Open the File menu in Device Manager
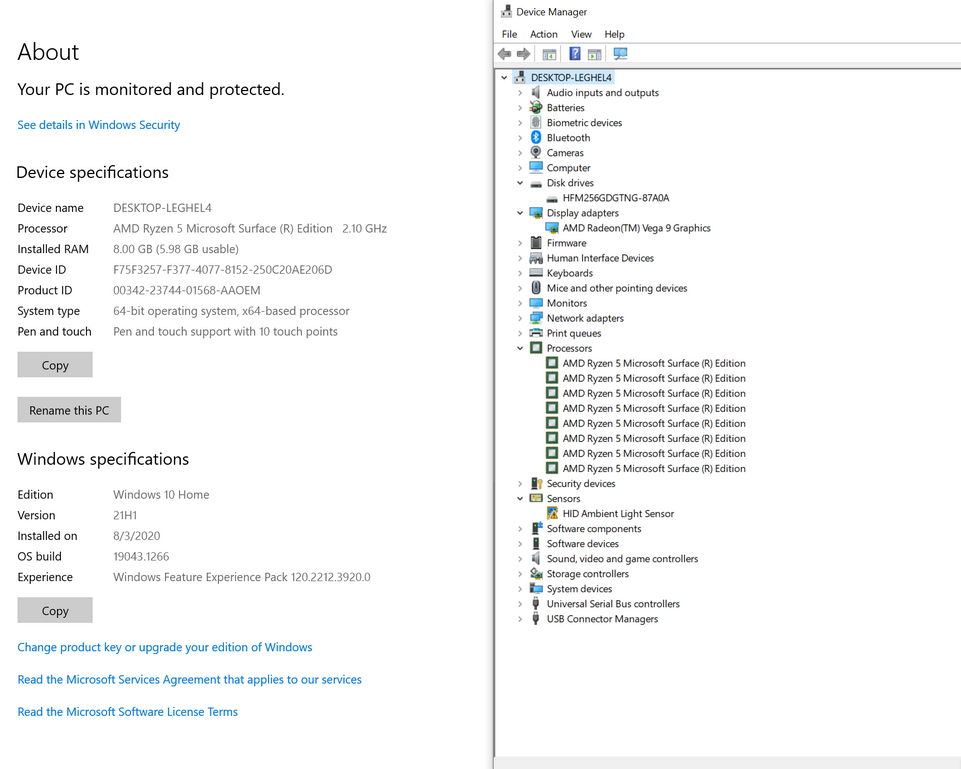This screenshot has width=961, height=769. [x=509, y=34]
